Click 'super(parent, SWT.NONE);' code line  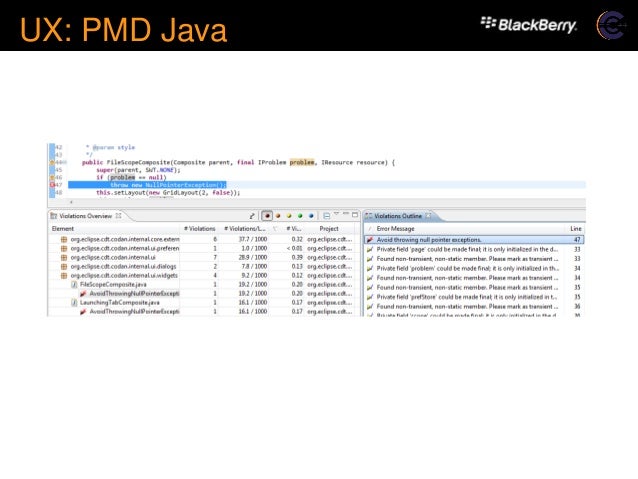pos(138,170)
